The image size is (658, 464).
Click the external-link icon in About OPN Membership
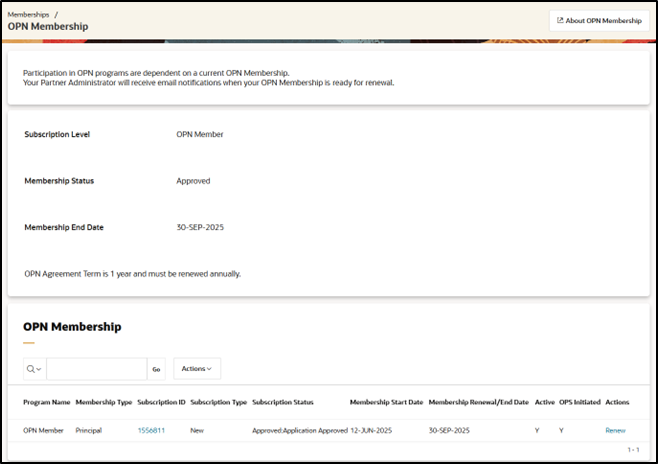[x=560, y=20]
